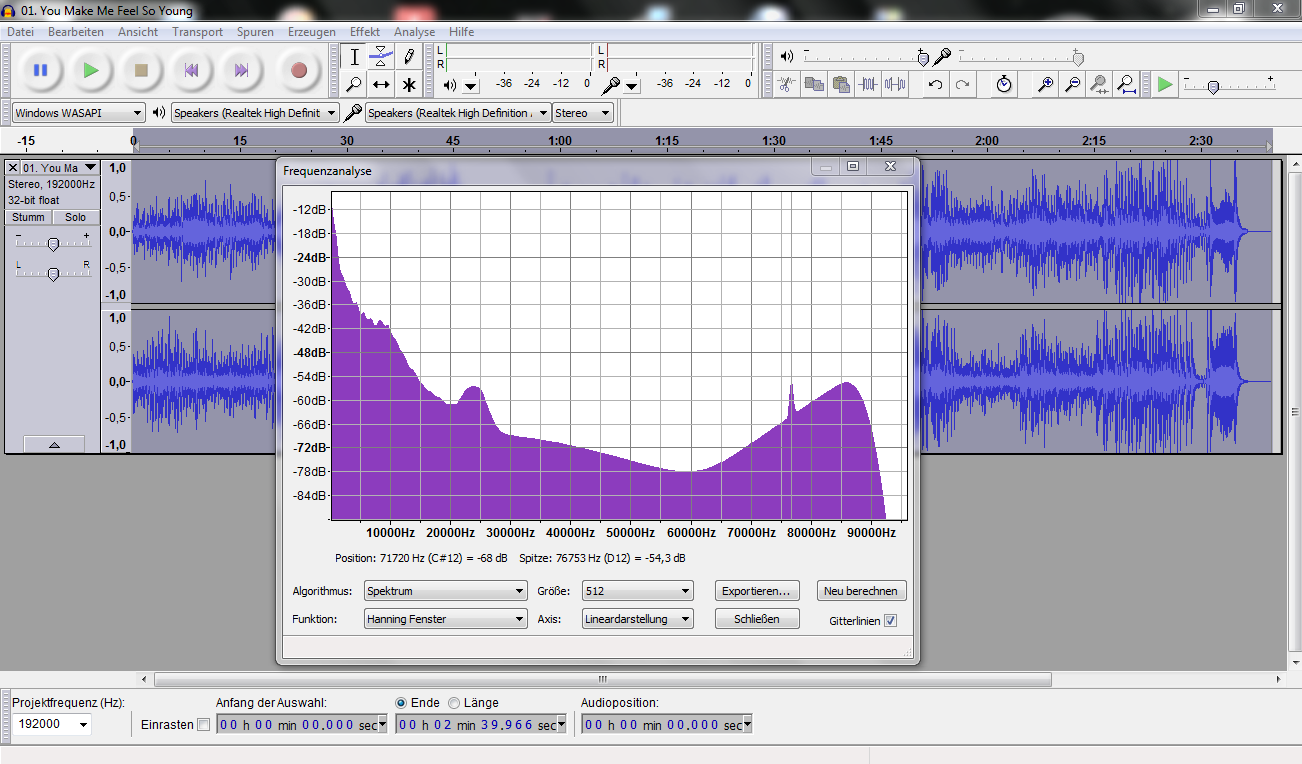Viewport: 1302px width, 764px height.
Task: Select the Envelope tool
Action: (x=381, y=56)
